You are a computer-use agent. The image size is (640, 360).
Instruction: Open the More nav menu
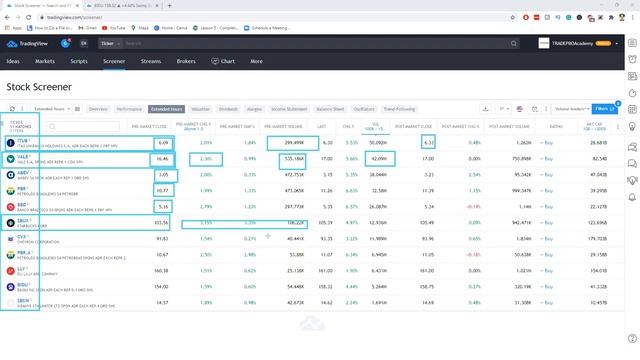point(256,61)
